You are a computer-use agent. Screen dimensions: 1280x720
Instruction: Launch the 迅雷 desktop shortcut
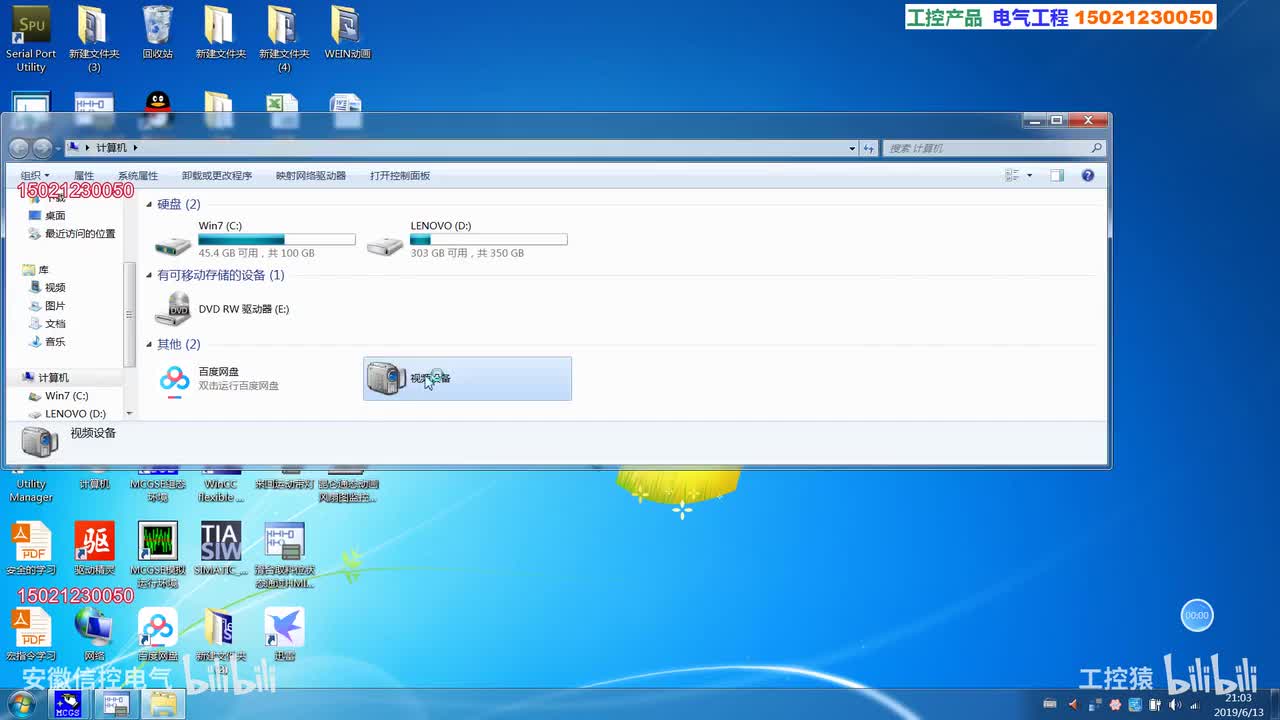pyautogui.click(x=284, y=634)
